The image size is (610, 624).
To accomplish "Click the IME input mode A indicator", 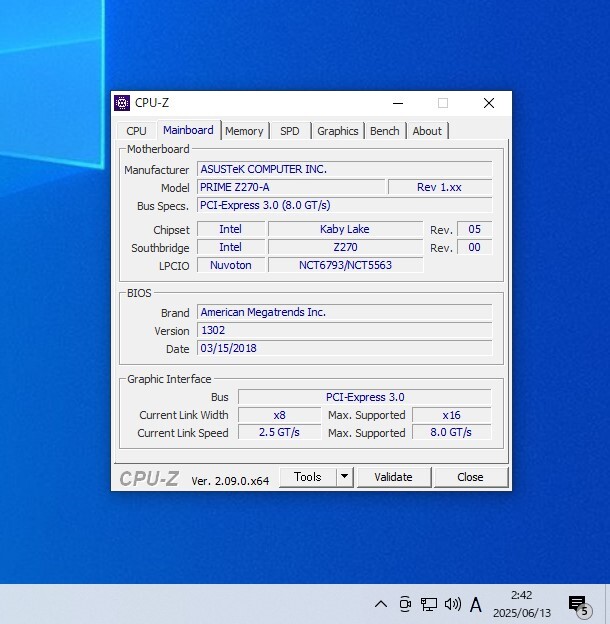I will pyautogui.click(x=476, y=605).
